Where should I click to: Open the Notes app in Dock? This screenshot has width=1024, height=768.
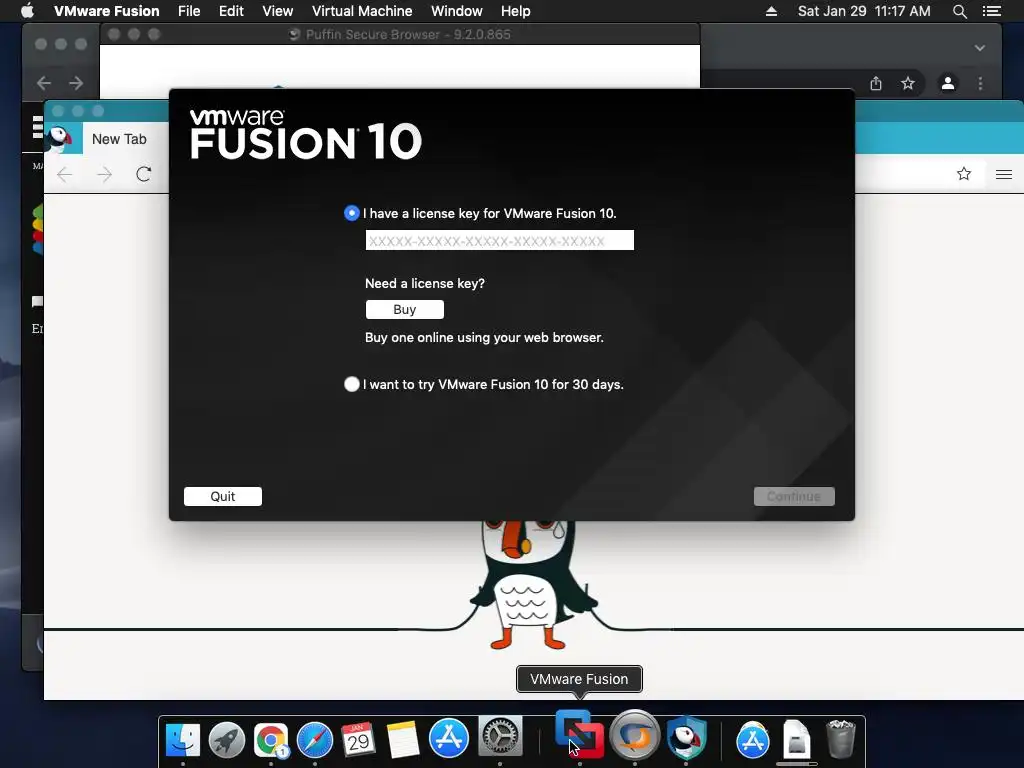coord(403,740)
